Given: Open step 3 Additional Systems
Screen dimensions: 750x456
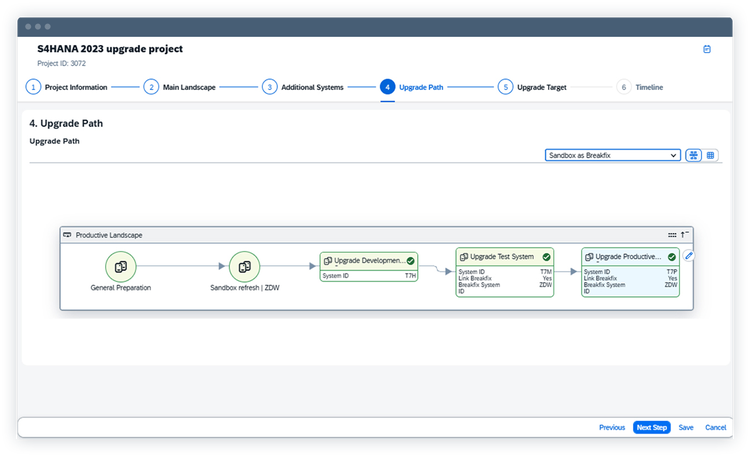Looking at the screenshot, I should (x=303, y=87).
